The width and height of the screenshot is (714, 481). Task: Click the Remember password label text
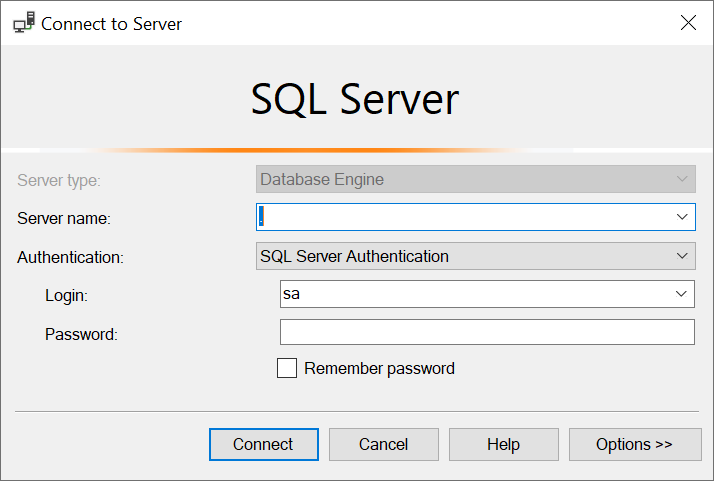[x=379, y=368]
